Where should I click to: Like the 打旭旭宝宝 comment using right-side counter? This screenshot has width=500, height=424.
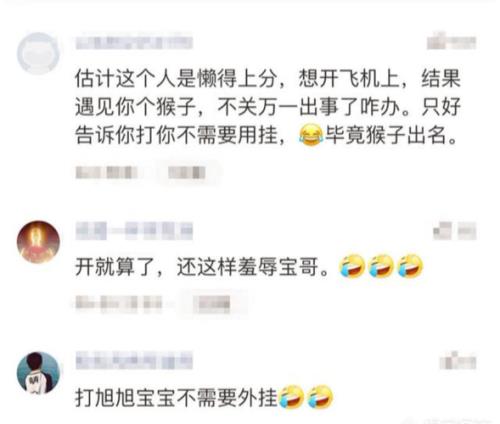[458, 362]
